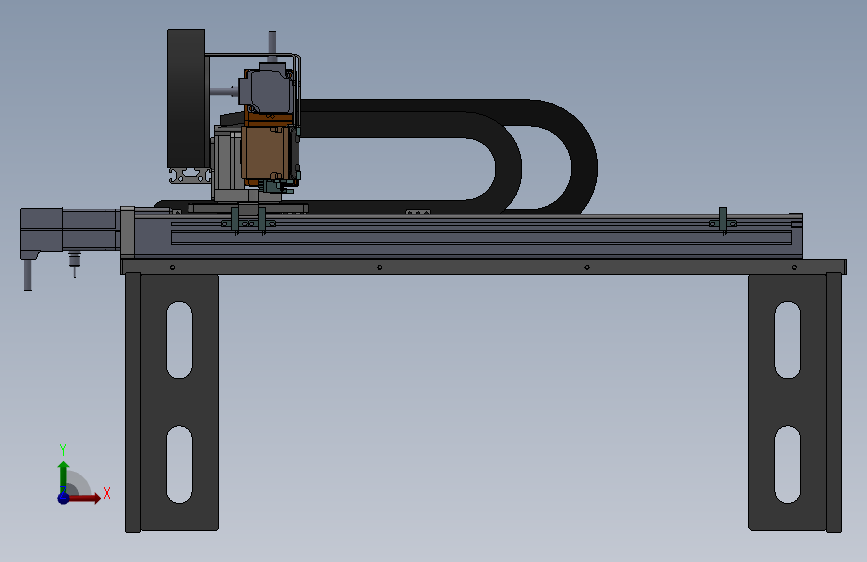The width and height of the screenshot is (867, 562).
Task: Select the aluminum extrusion profile below the black disc
Action: coord(190,176)
